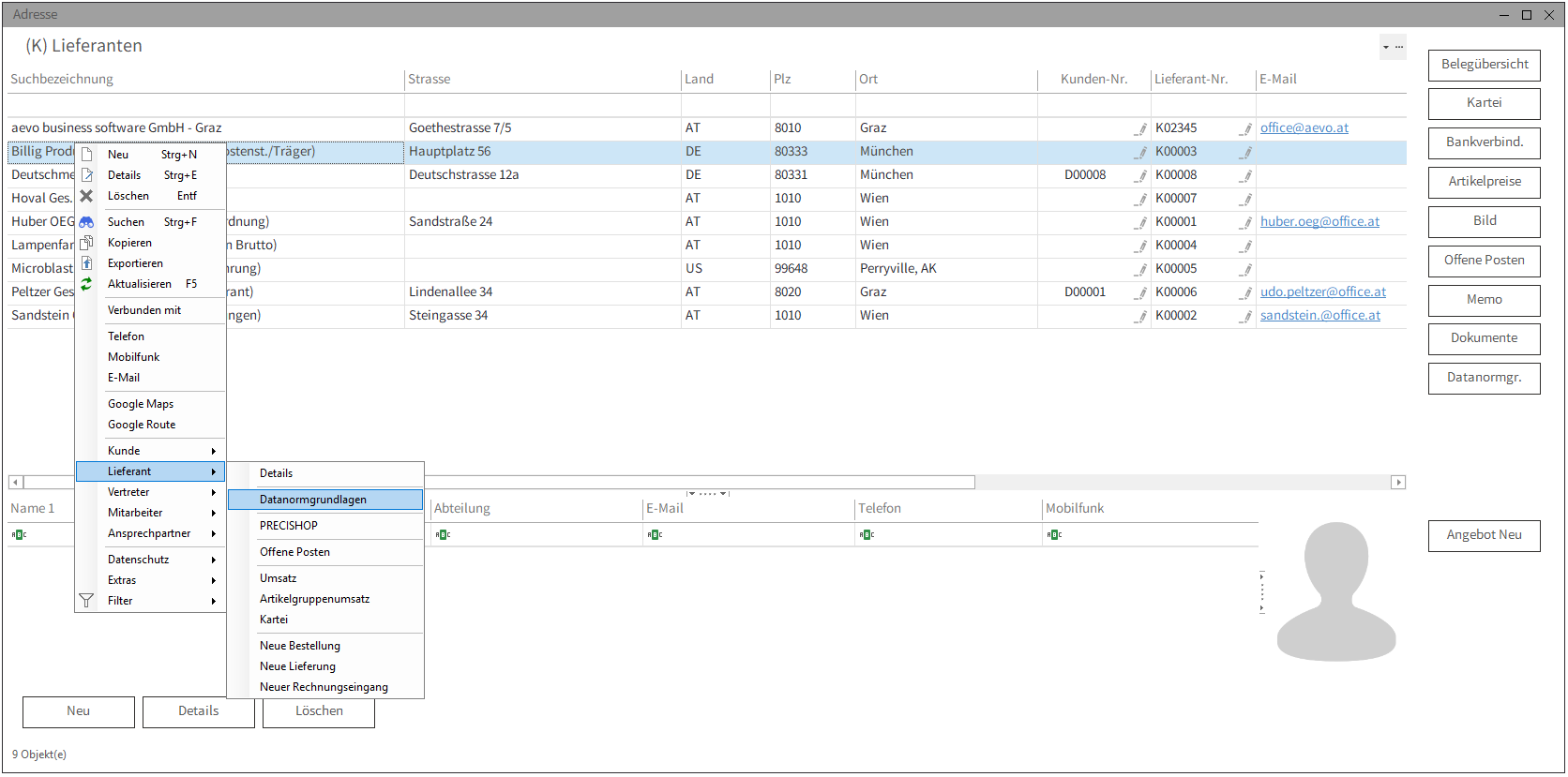Open the Memo button

[1485, 300]
